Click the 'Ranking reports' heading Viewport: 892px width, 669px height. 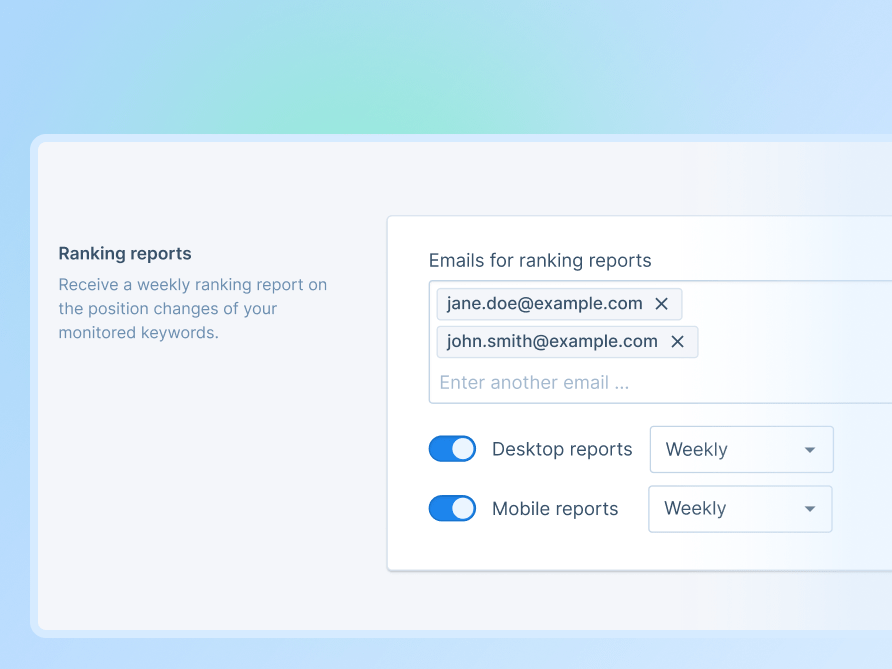[x=125, y=254]
